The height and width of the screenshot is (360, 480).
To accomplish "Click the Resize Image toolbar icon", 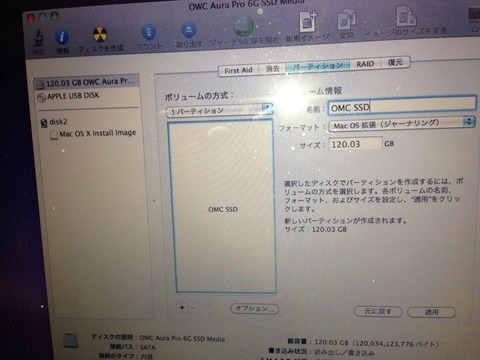I will point(406,17).
